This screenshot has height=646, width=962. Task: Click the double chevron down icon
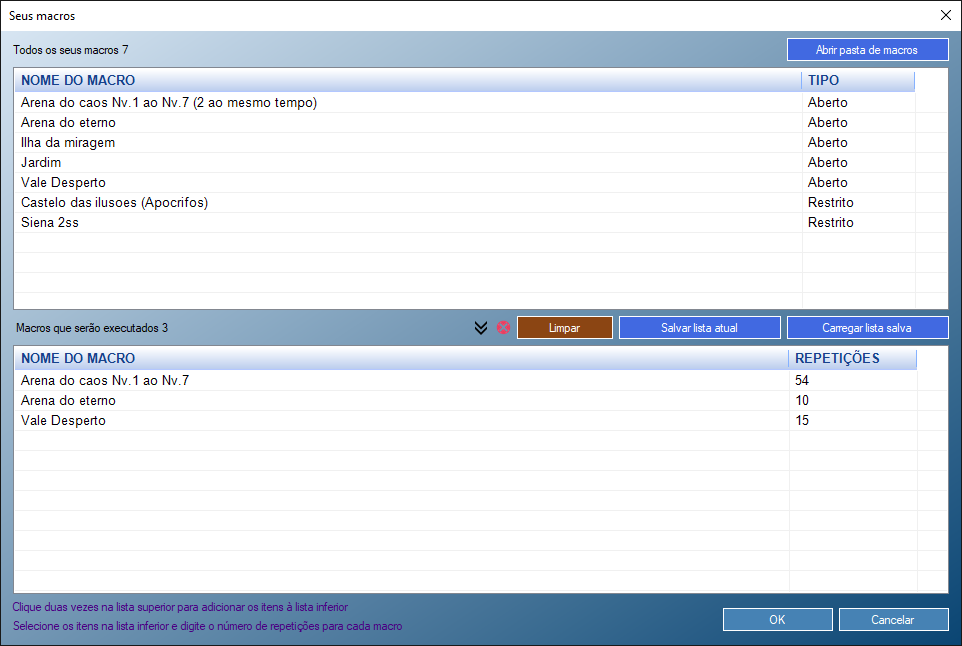pos(481,328)
